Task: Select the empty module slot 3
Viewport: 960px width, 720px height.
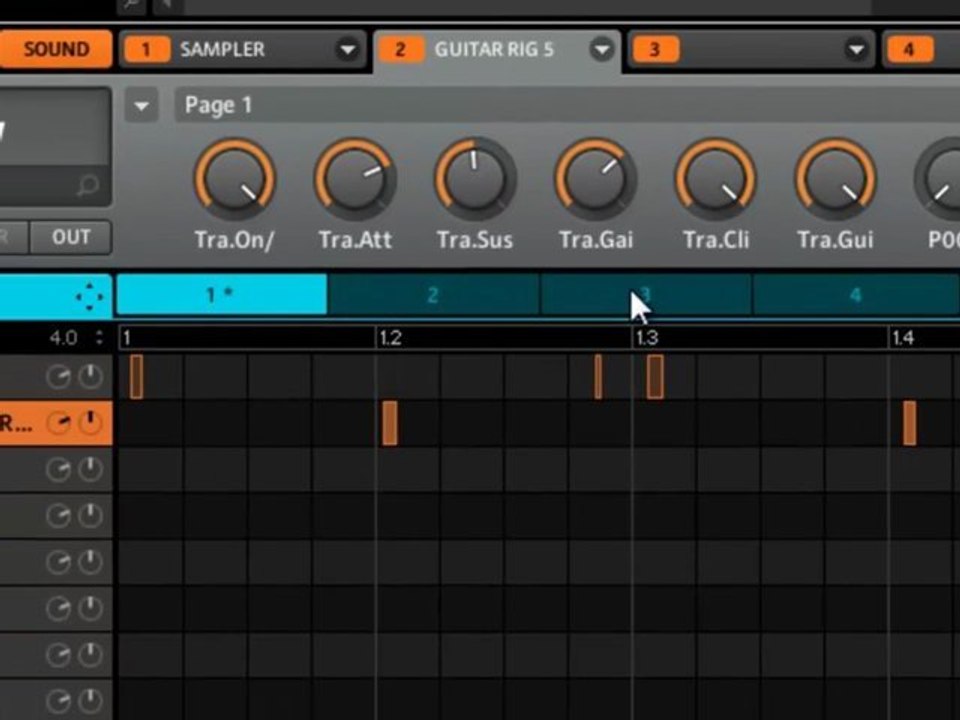Action: point(752,50)
